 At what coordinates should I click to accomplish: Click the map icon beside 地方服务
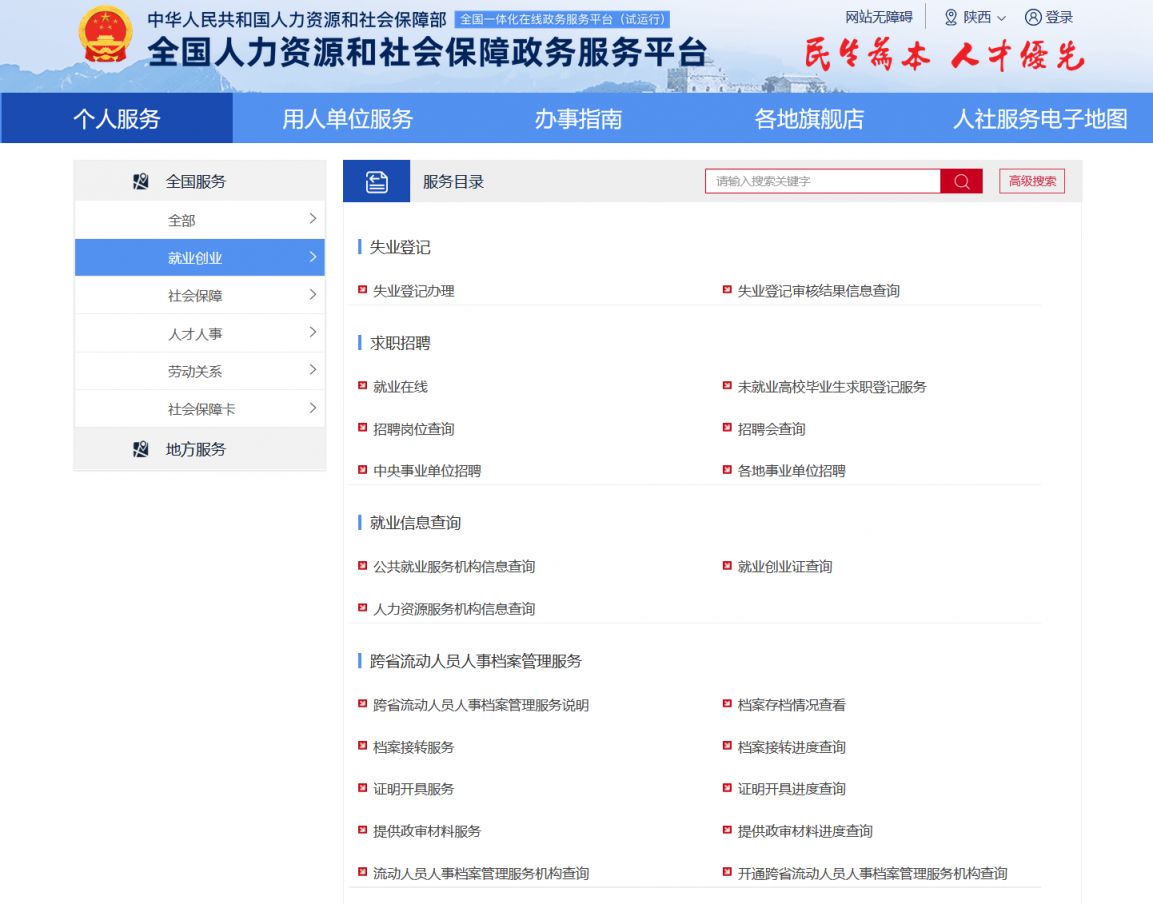pos(141,450)
